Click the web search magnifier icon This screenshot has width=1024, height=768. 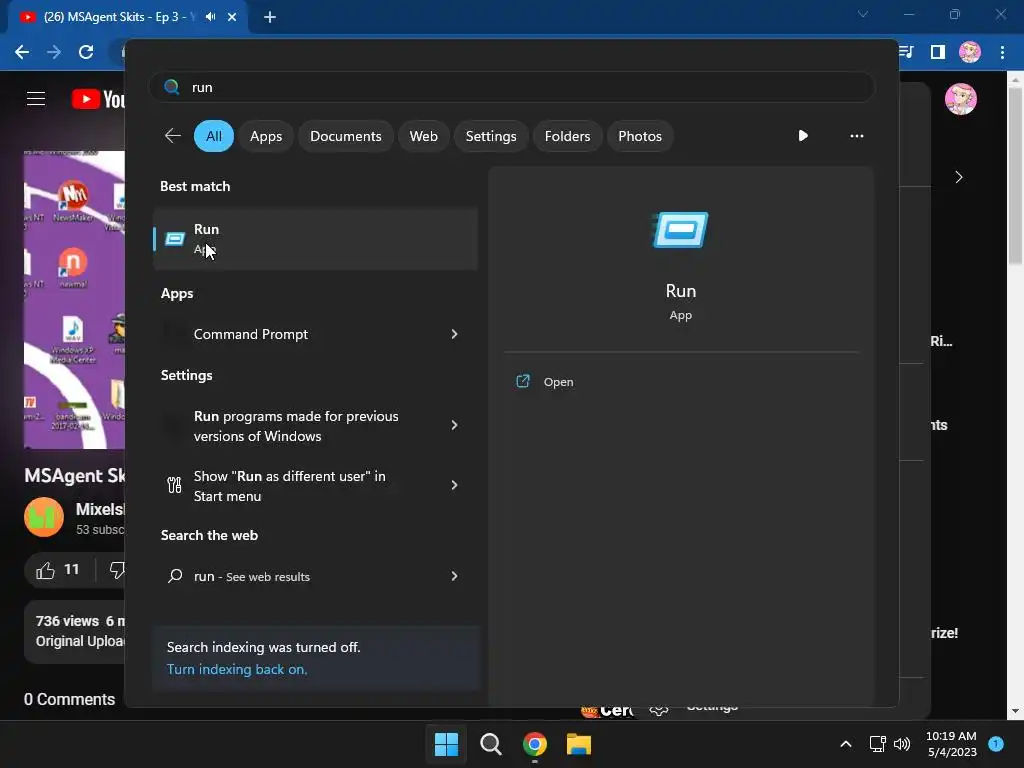174,576
